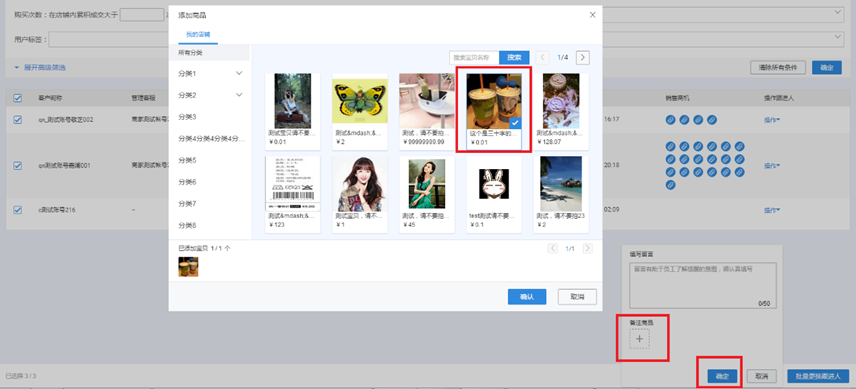Click the 搜索 search button
This screenshot has width=856, height=389.
[514, 57]
